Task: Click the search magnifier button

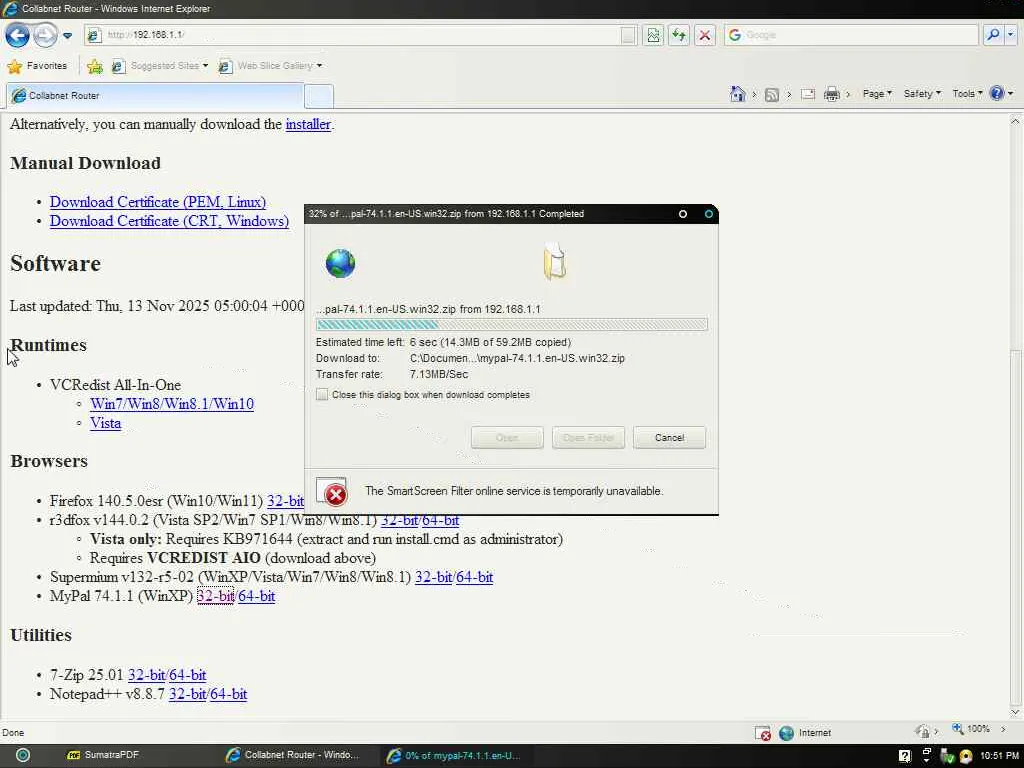Action: tap(993, 35)
